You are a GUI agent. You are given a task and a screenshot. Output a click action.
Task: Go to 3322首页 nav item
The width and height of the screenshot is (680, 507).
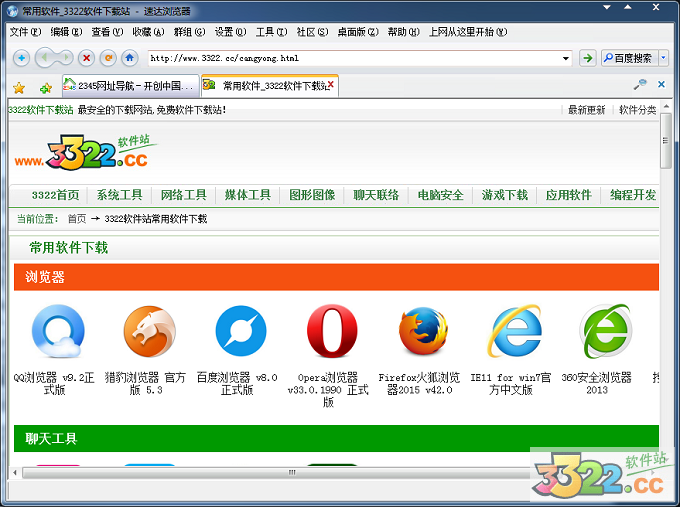tap(56, 195)
